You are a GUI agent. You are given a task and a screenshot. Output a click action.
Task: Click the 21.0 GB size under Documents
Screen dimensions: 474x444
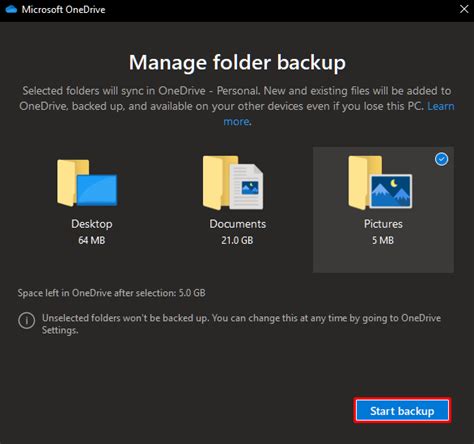pyautogui.click(x=237, y=240)
